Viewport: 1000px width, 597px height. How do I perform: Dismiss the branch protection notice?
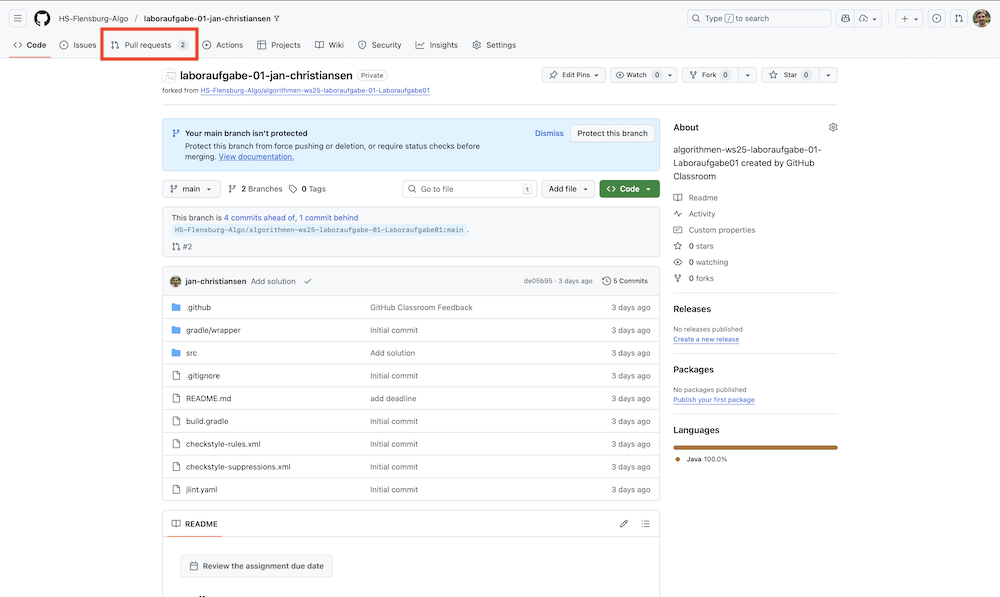point(549,133)
